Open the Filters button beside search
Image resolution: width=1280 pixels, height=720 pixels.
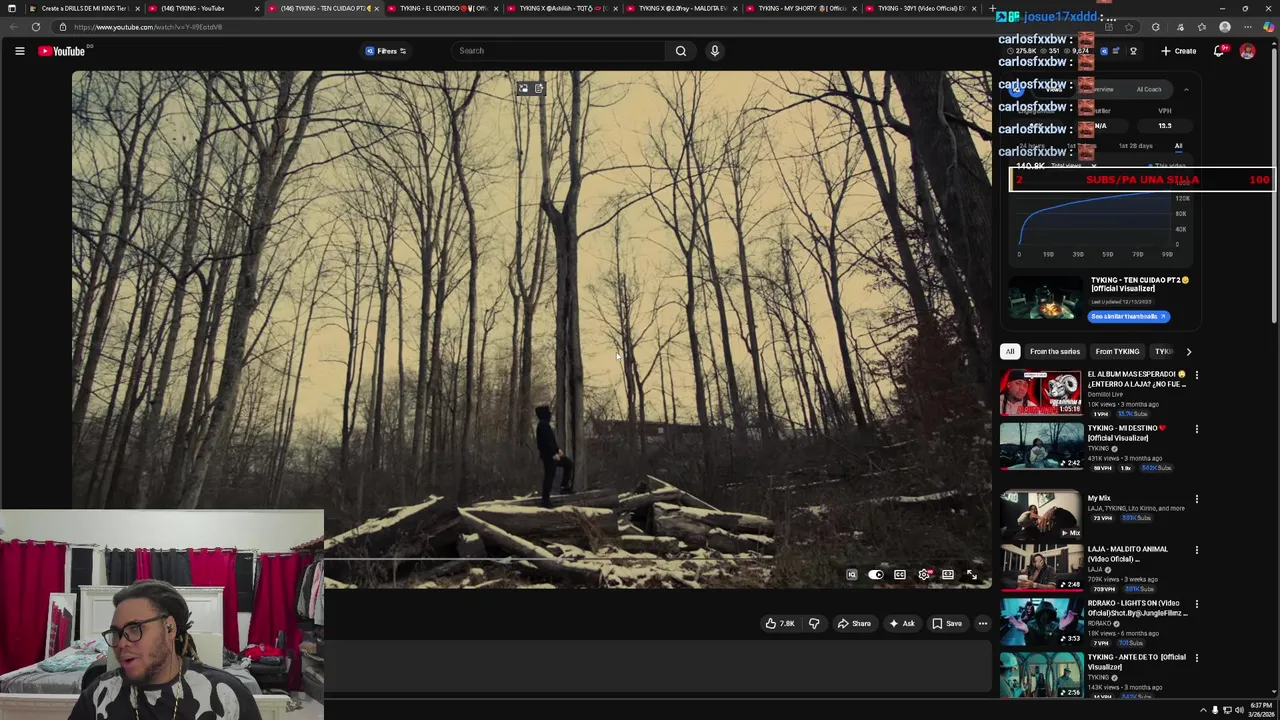click(386, 51)
